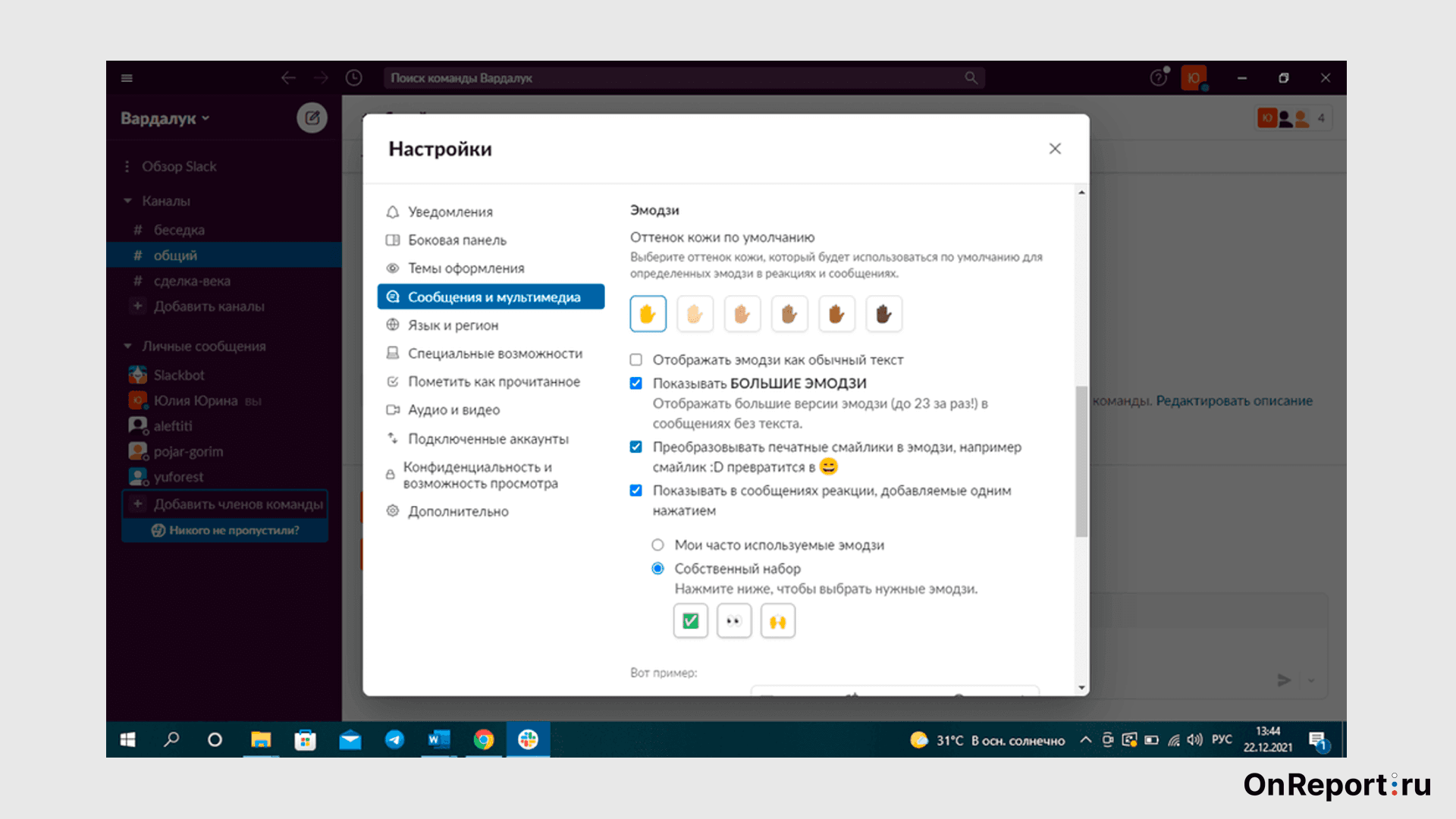This screenshot has height=819, width=1456.
Task: Select the light skin tone hand
Action: coord(695,314)
